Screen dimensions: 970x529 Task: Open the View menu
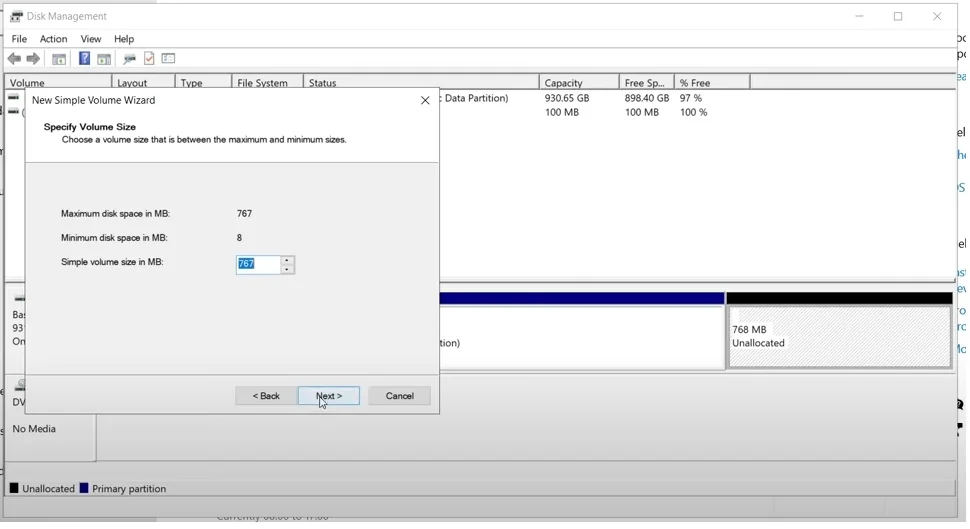[90, 39]
